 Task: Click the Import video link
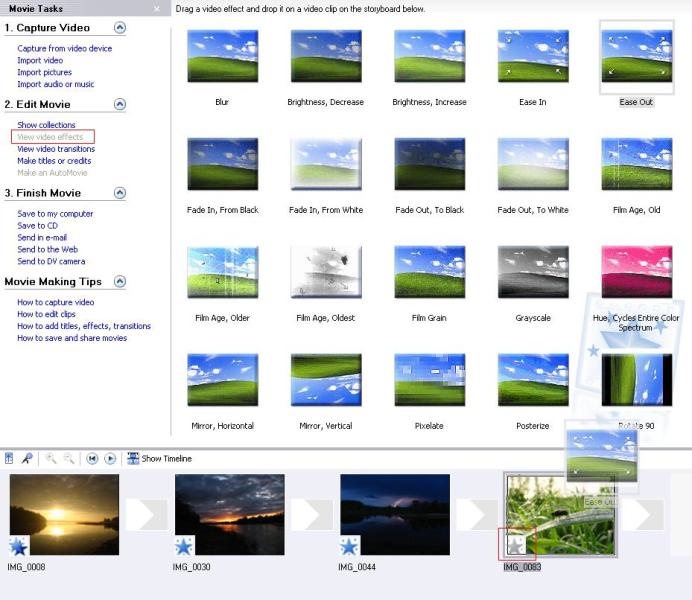(40, 60)
